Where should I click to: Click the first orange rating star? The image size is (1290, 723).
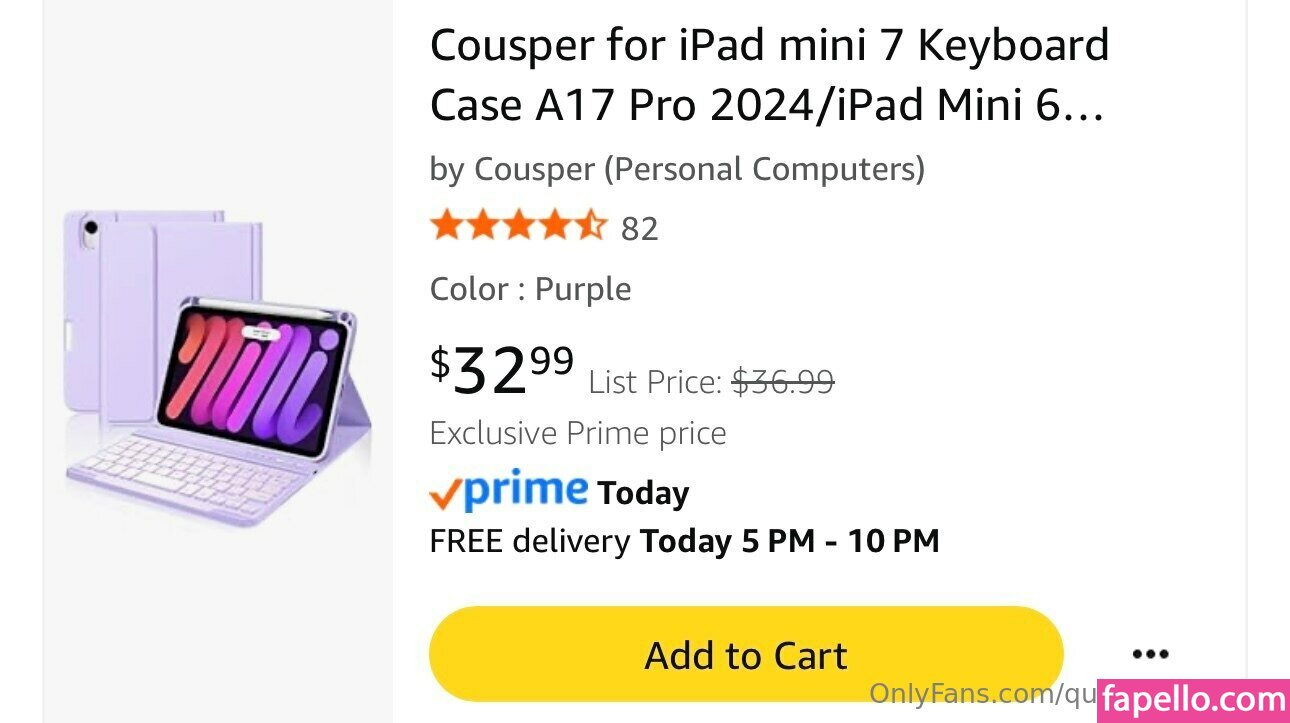pos(446,226)
